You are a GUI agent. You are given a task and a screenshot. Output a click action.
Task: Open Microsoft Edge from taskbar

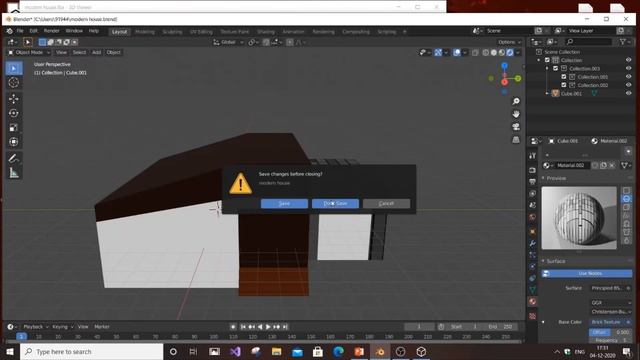338,351
